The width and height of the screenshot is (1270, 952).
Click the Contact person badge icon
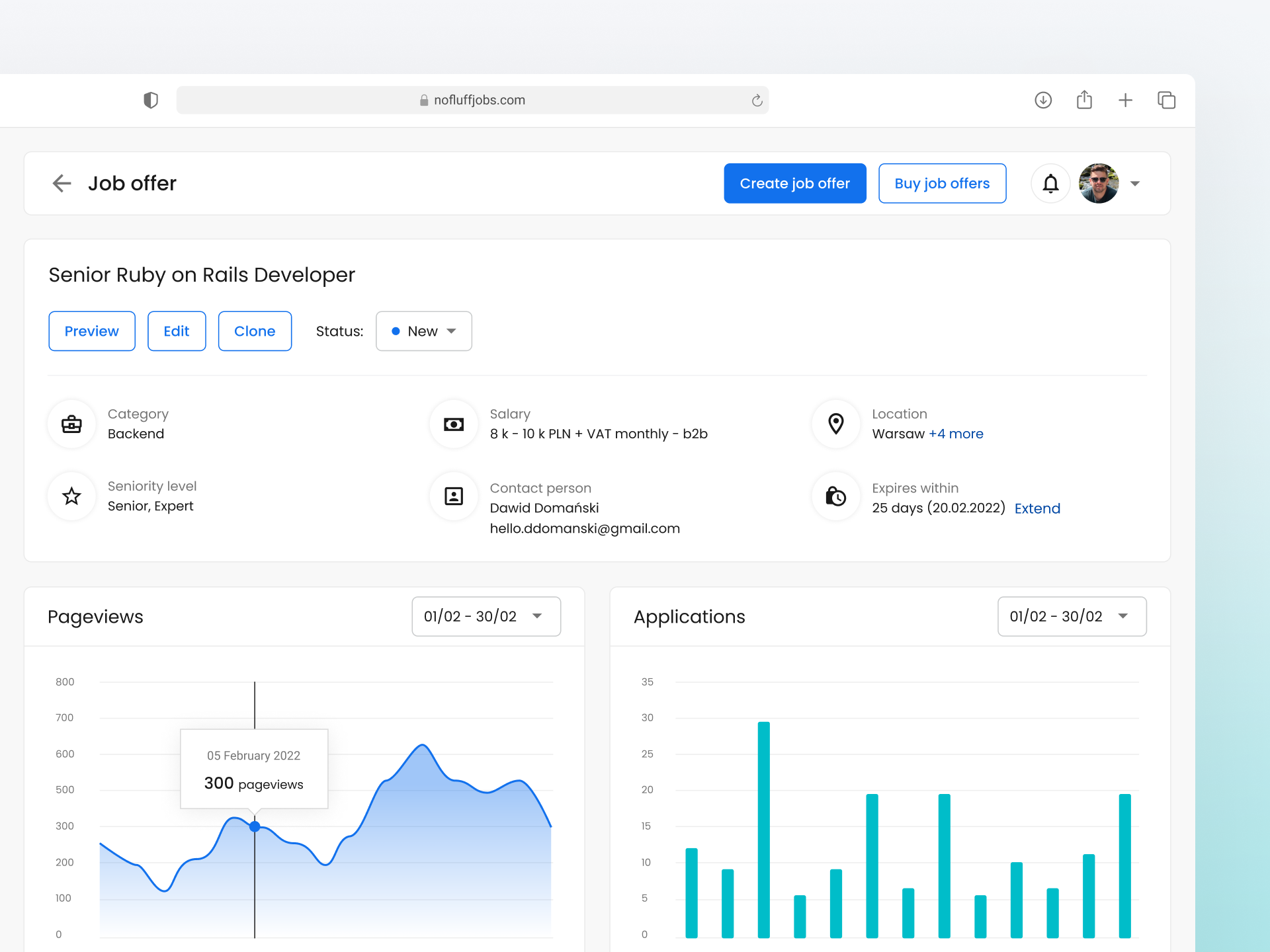(x=453, y=496)
